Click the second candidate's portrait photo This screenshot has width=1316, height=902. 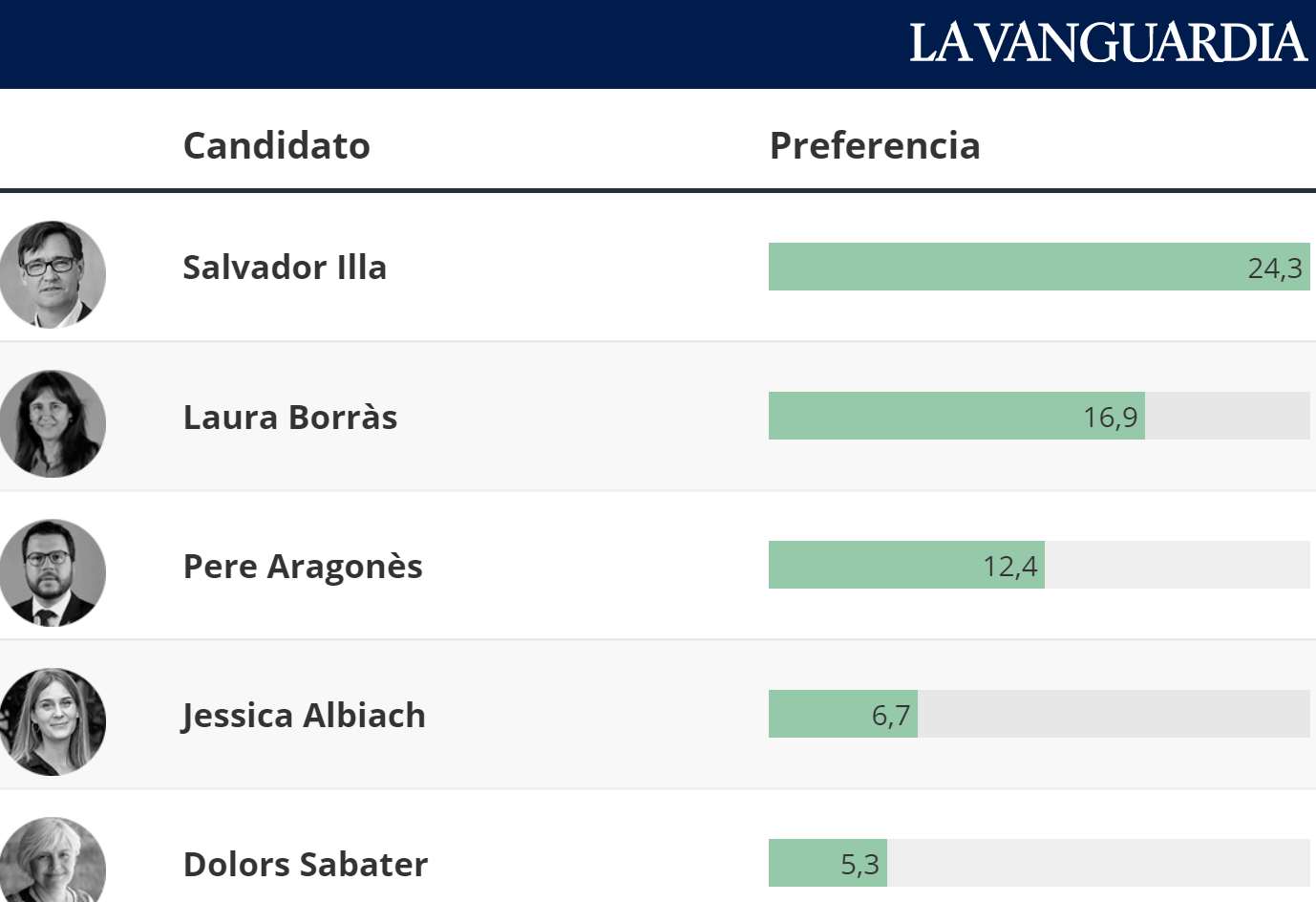coord(53,423)
